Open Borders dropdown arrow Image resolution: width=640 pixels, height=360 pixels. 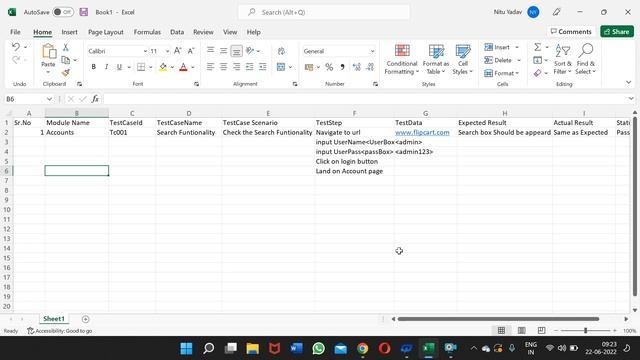(151, 67)
